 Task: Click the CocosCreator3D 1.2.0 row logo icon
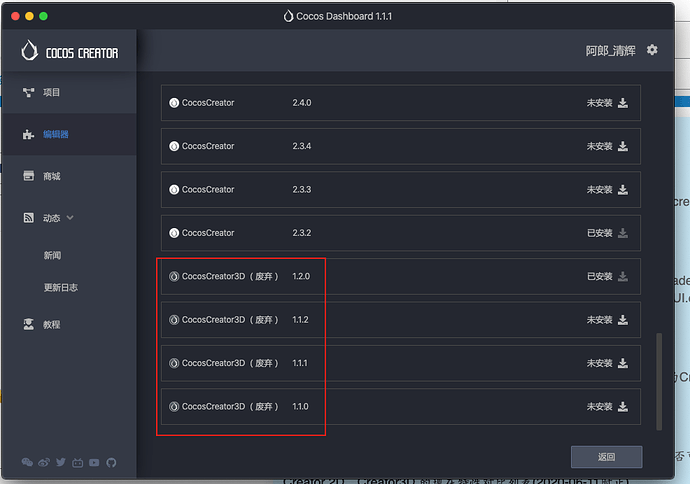coord(174,276)
